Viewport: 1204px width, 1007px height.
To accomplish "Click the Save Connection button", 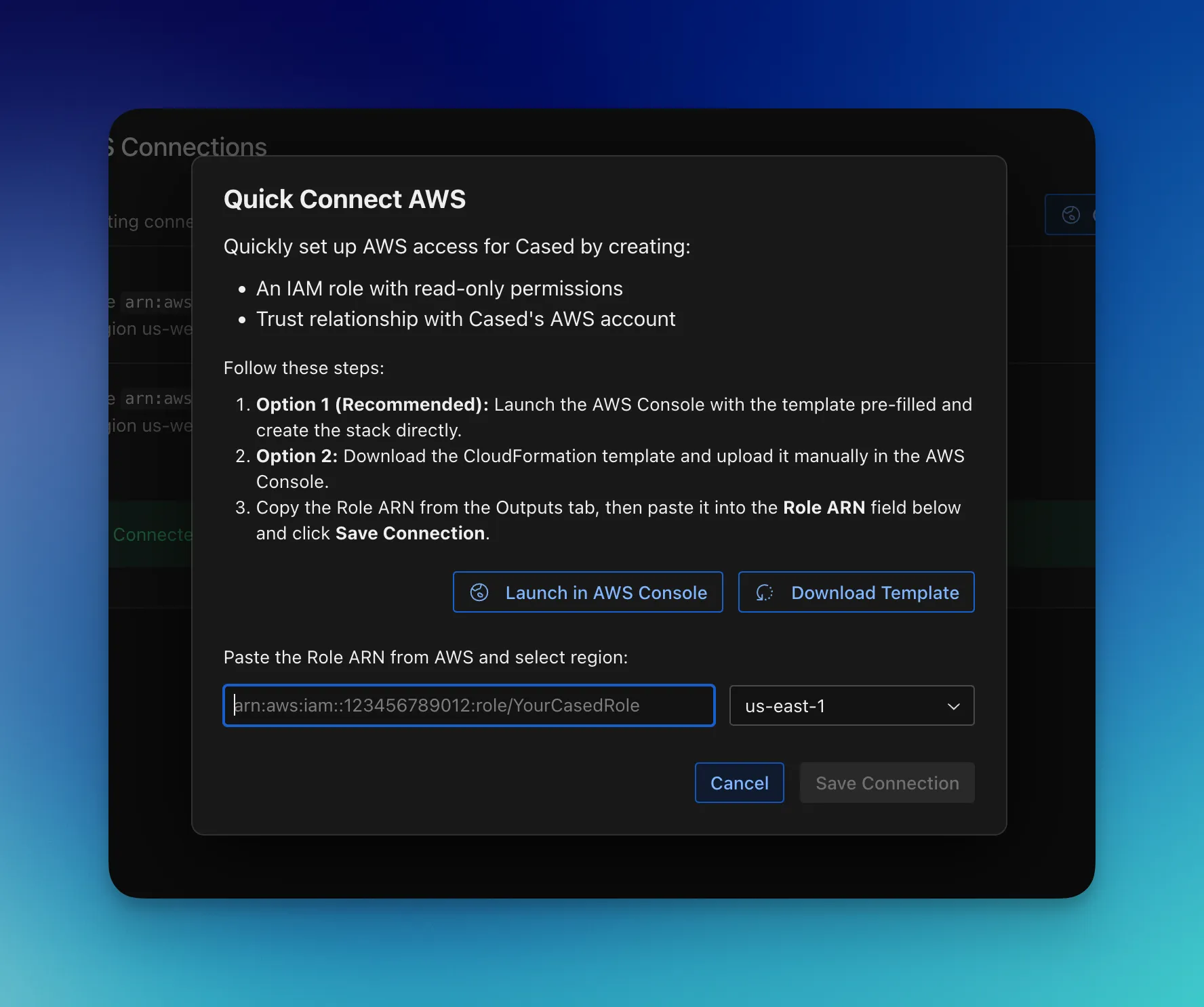I will [887, 783].
